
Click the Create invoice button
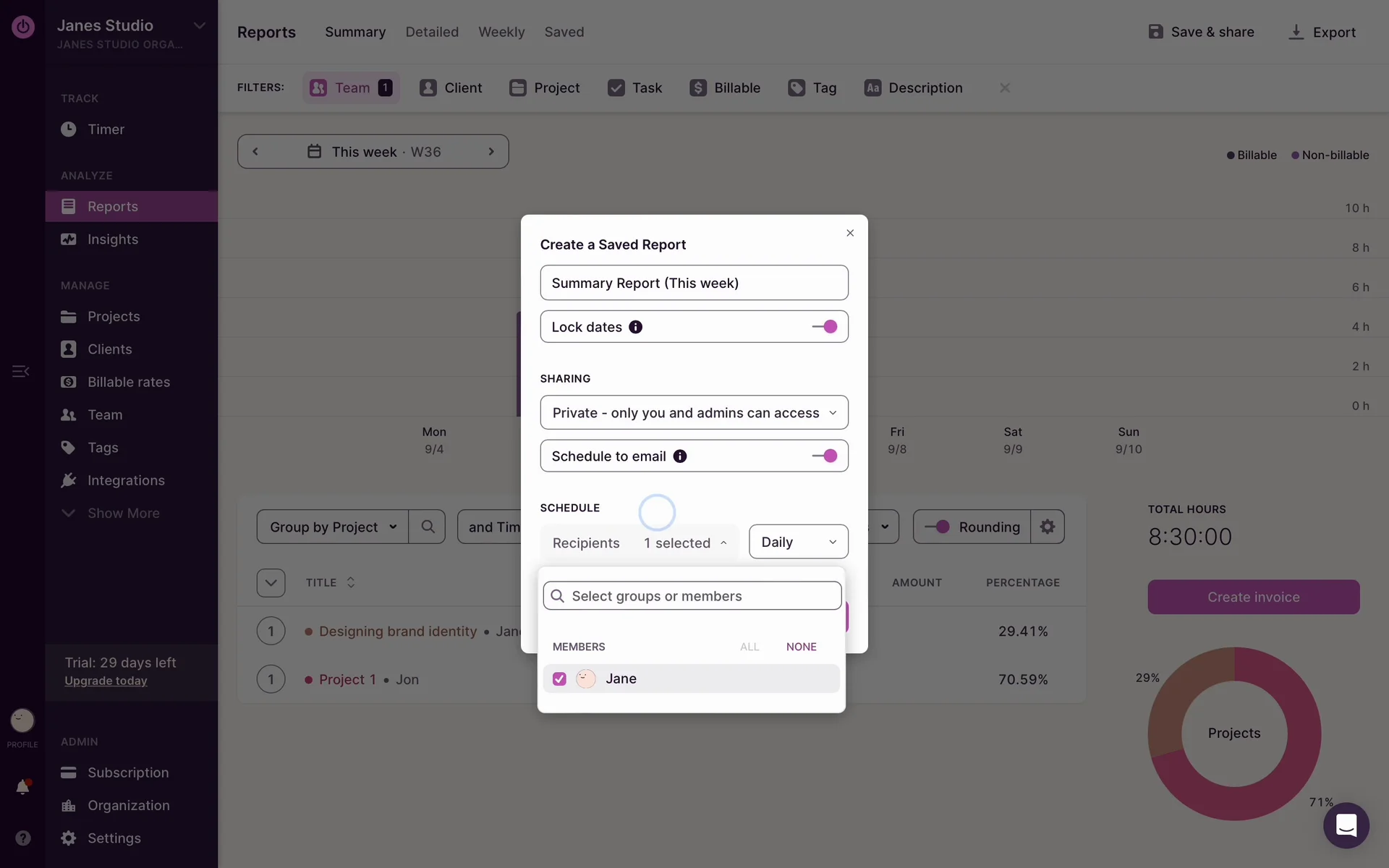pyautogui.click(x=1253, y=597)
